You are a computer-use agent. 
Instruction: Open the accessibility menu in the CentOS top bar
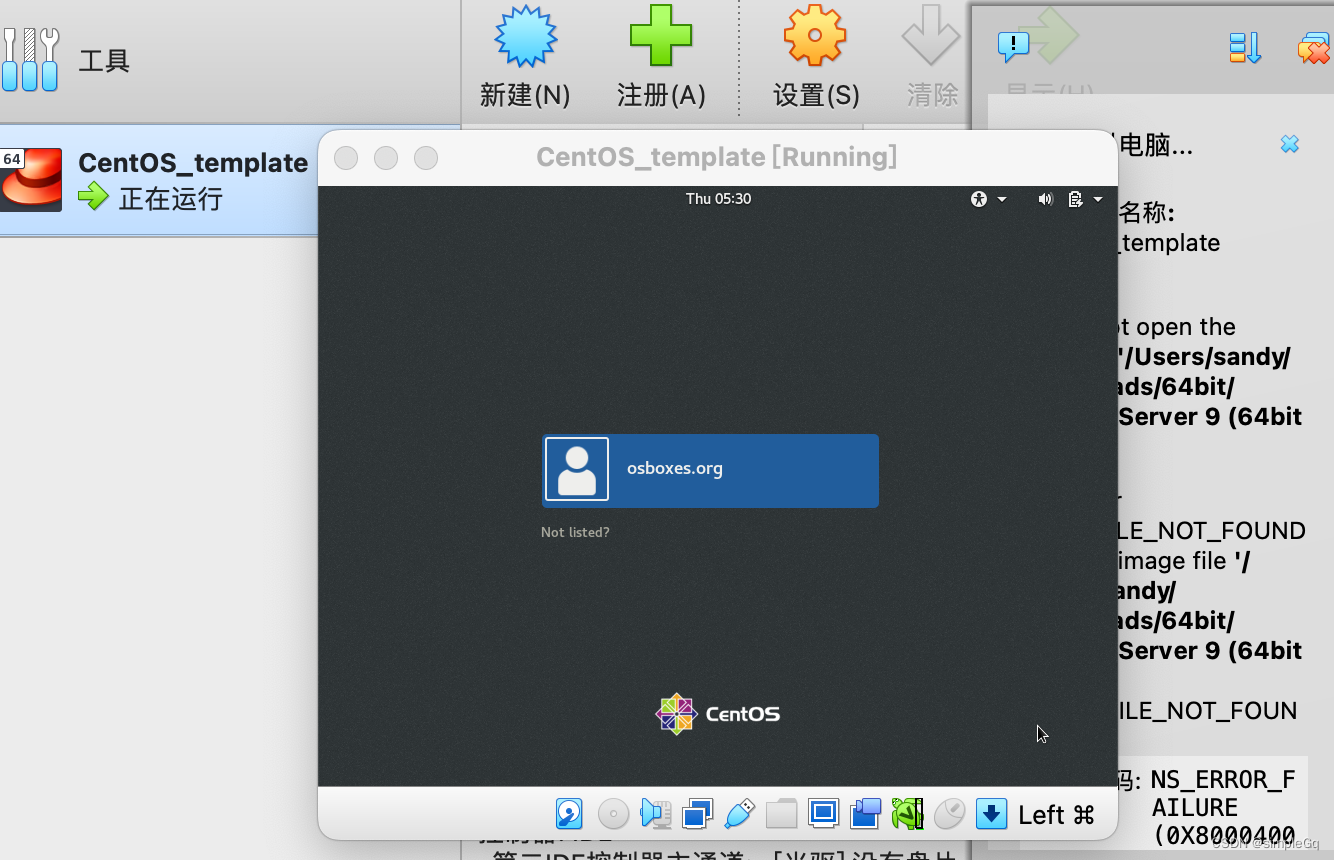pos(988,199)
